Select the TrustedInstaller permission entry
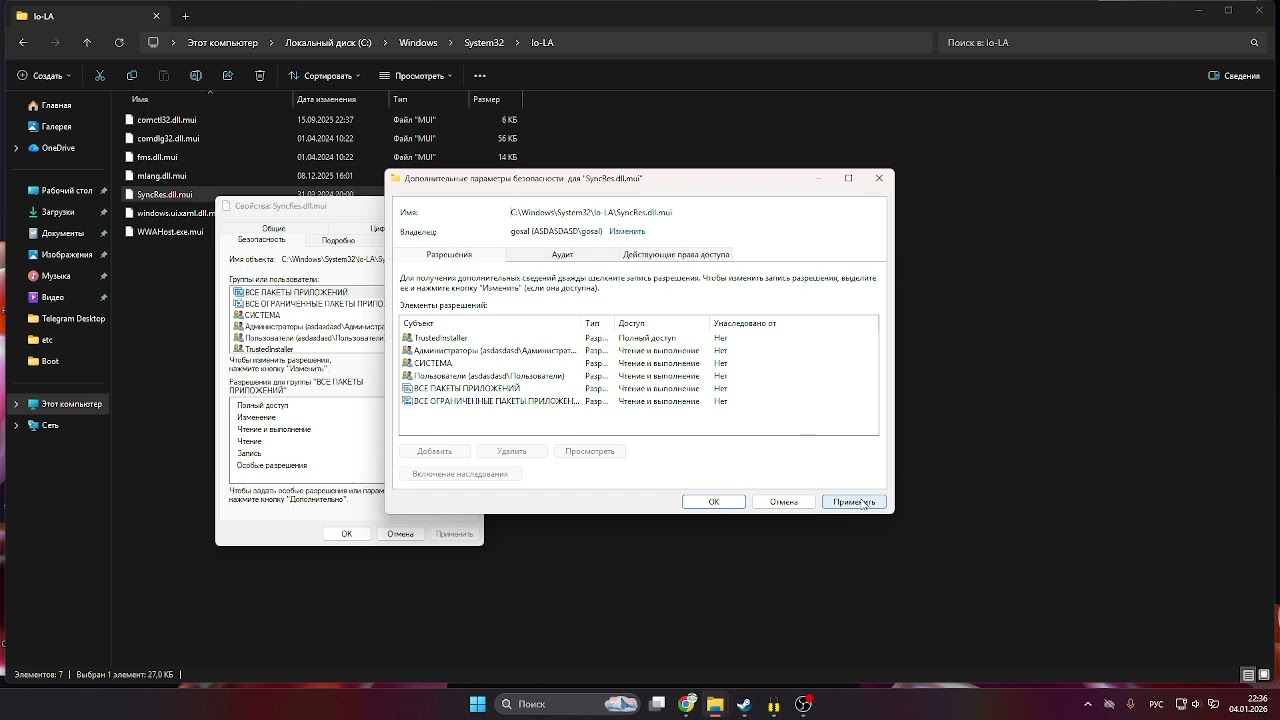 coord(638,338)
